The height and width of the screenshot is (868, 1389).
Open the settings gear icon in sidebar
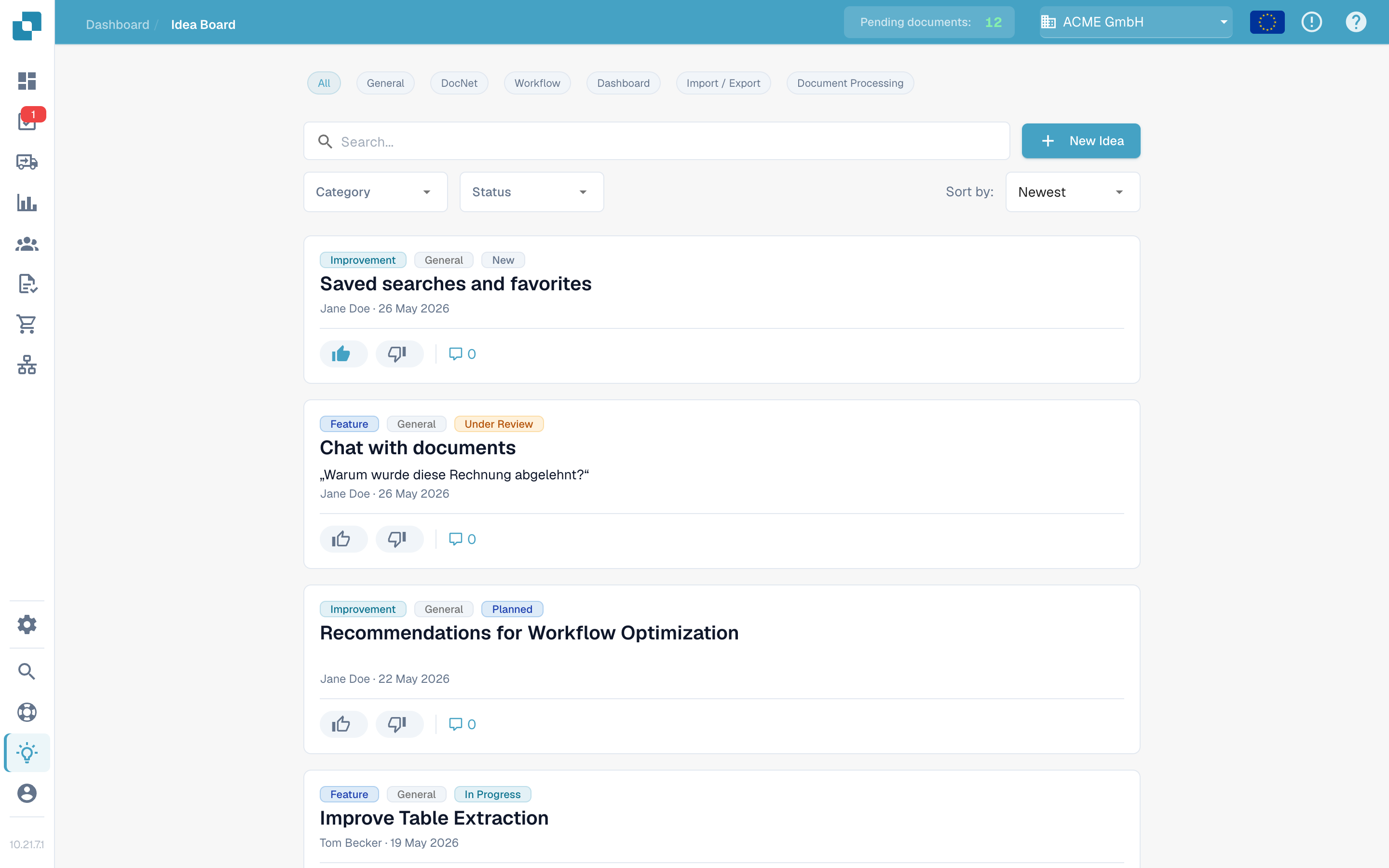[x=27, y=624]
